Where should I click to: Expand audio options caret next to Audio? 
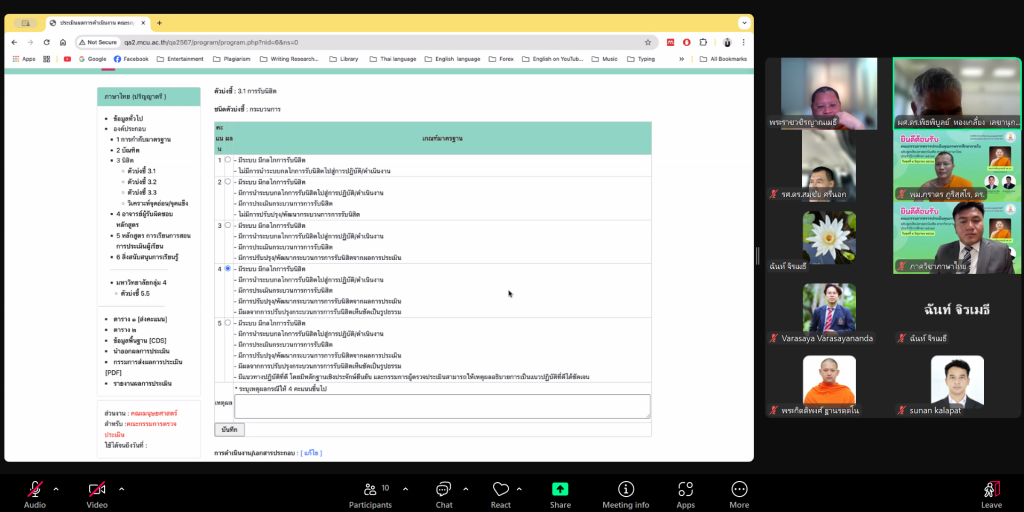[x=56, y=488]
